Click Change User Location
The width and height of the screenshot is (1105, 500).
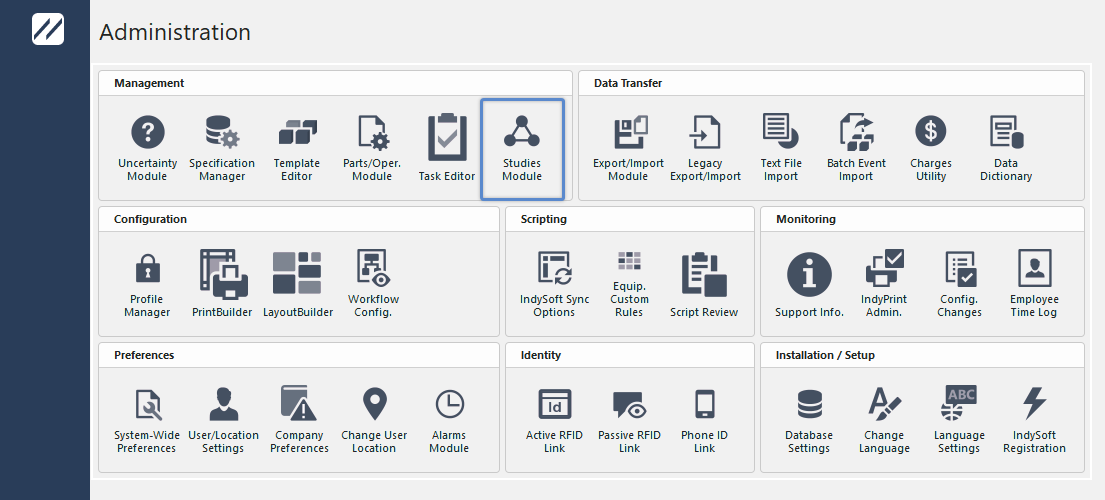tap(374, 420)
